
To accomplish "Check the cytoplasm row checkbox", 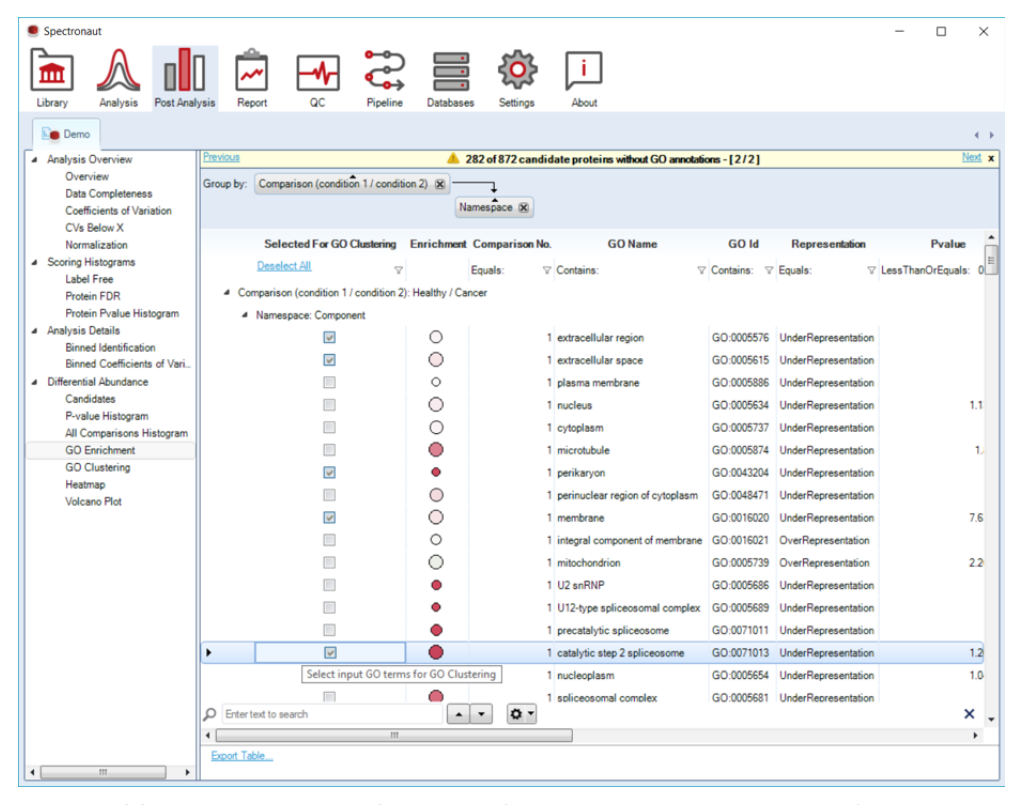I will [x=329, y=427].
